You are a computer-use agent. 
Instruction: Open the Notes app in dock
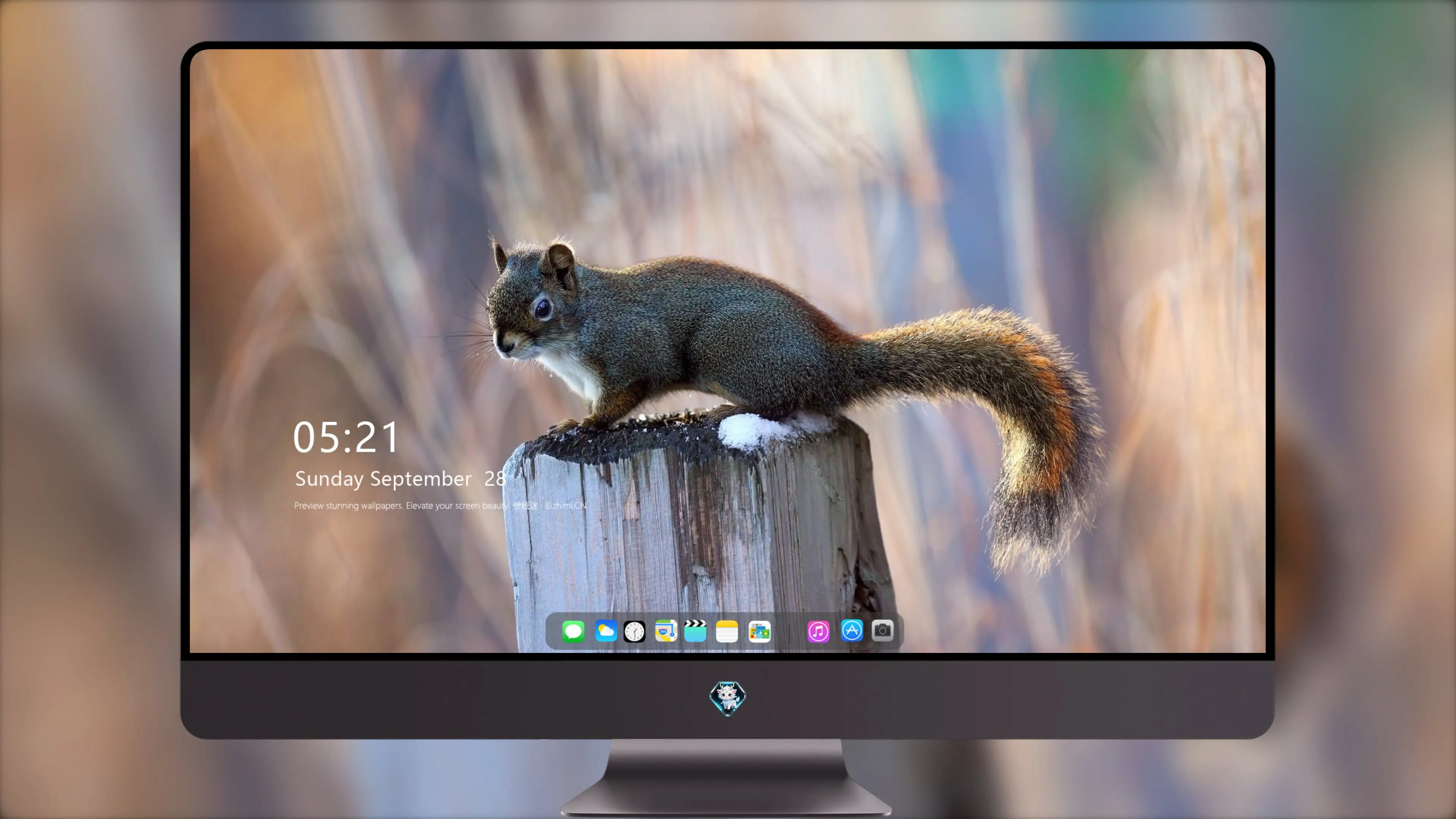[x=727, y=631]
